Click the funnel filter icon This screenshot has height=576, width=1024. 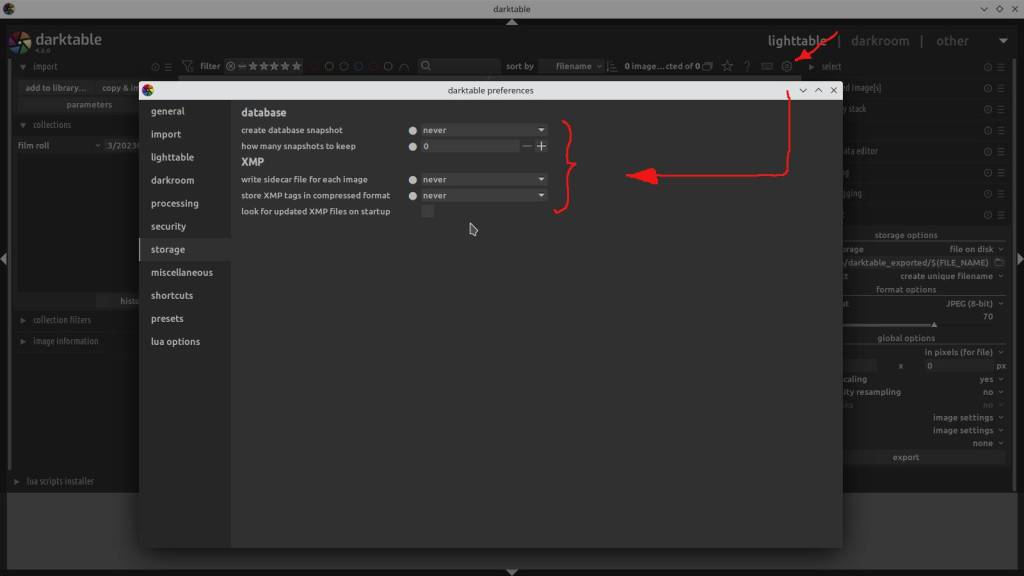(x=188, y=66)
